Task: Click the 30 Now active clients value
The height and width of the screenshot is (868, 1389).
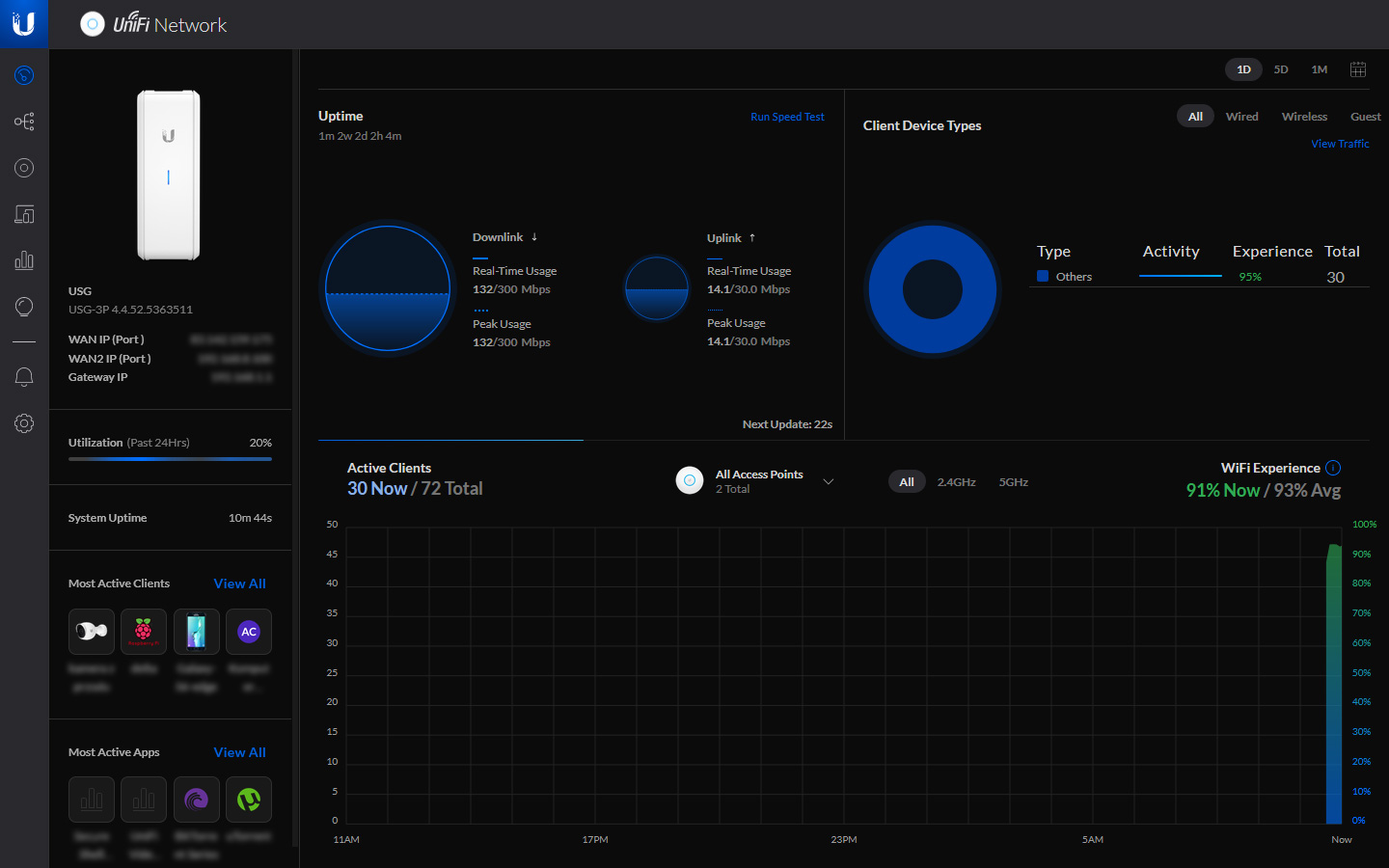Action: (x=377, y=489)
